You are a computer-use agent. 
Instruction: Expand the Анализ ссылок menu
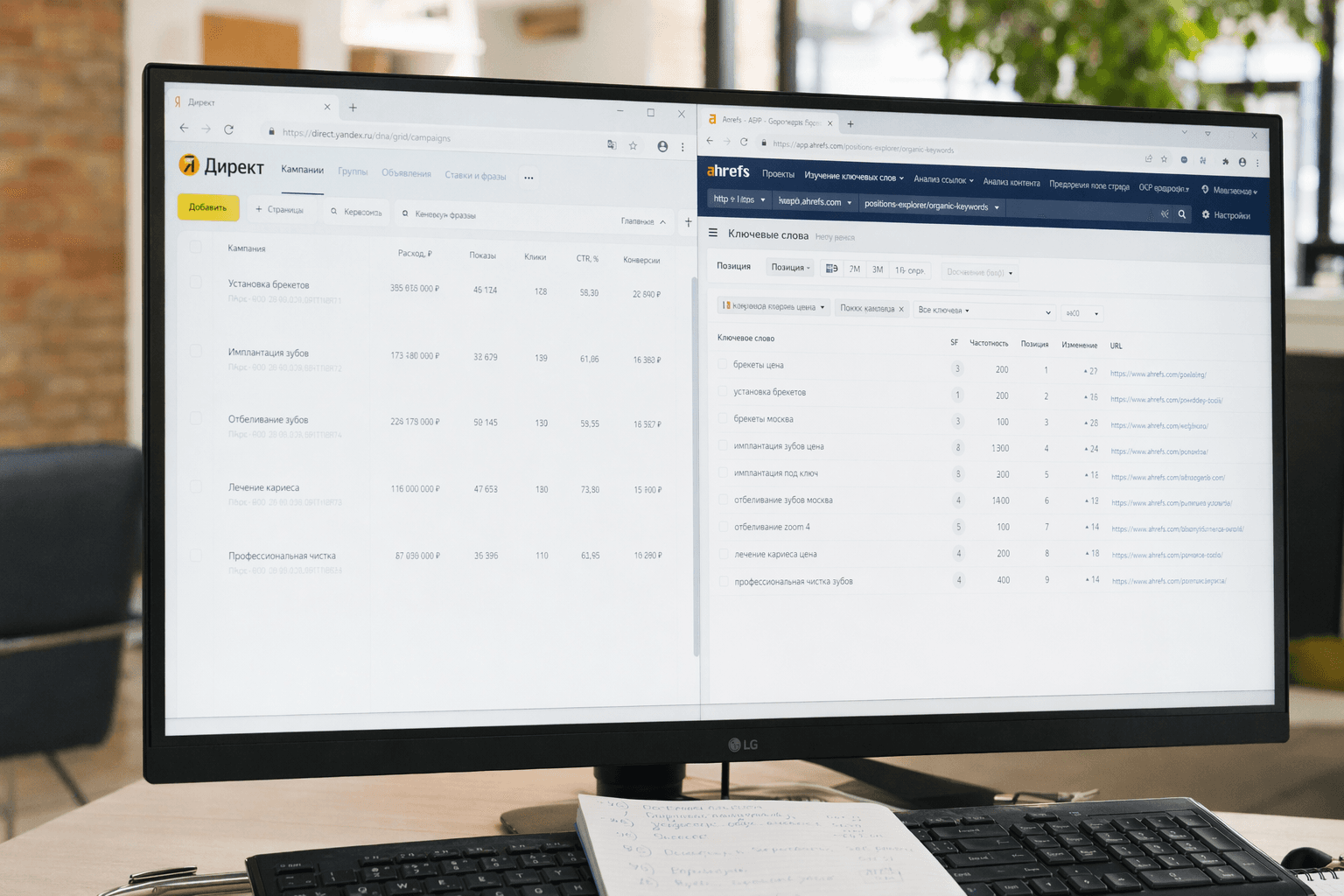pyautogui.click(x=943, y=179)
